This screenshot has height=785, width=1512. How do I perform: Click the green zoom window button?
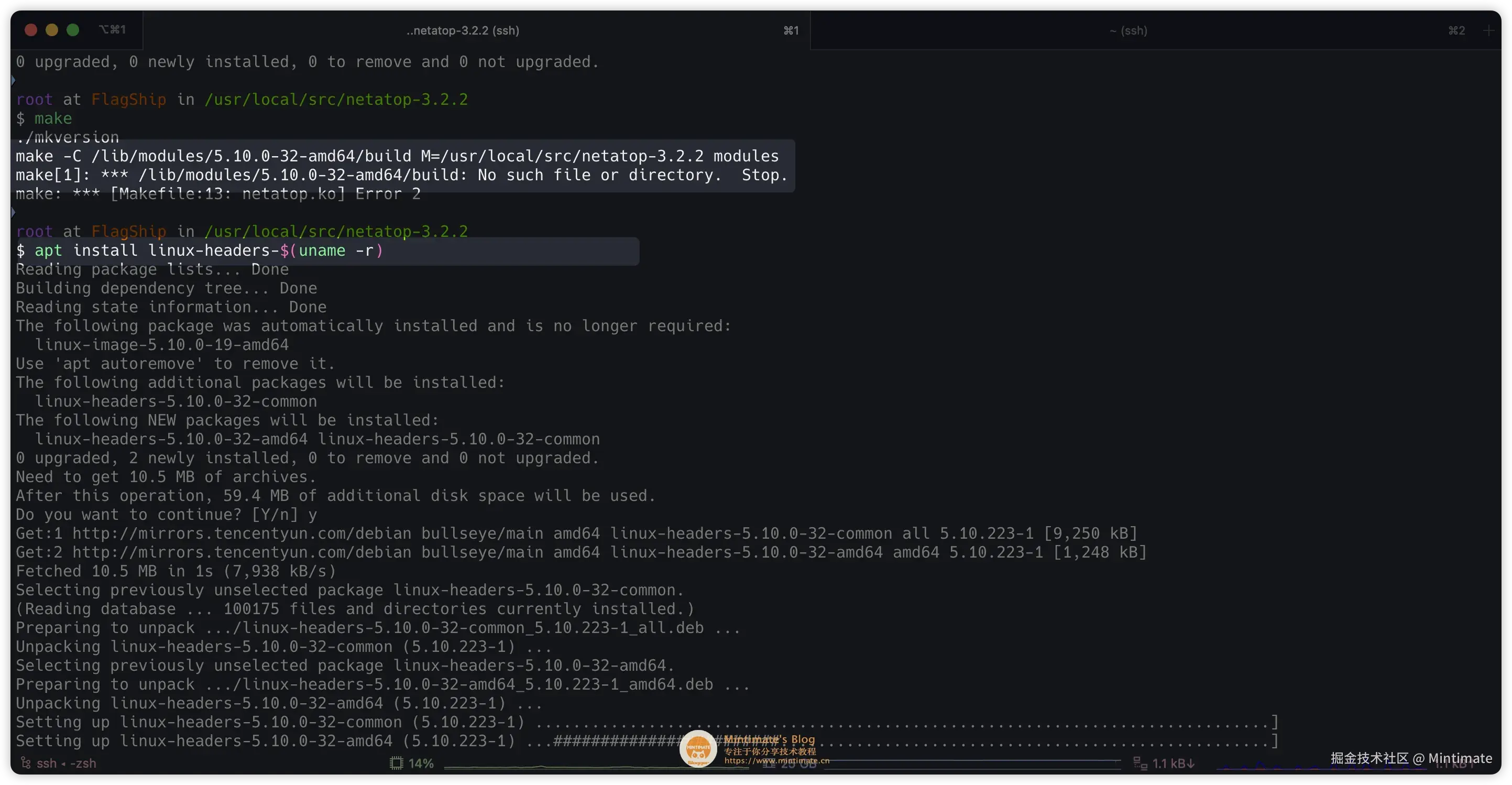pos(73,30)
